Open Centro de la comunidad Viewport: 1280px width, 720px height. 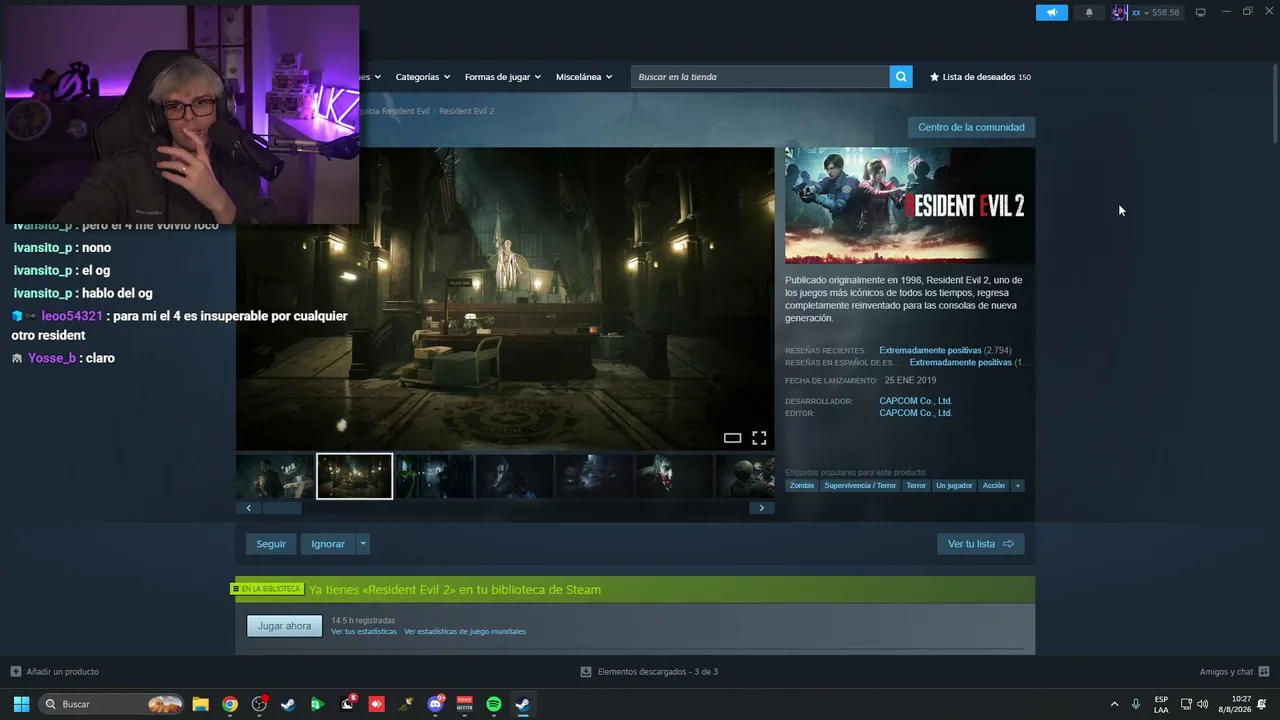pos(971,127)
